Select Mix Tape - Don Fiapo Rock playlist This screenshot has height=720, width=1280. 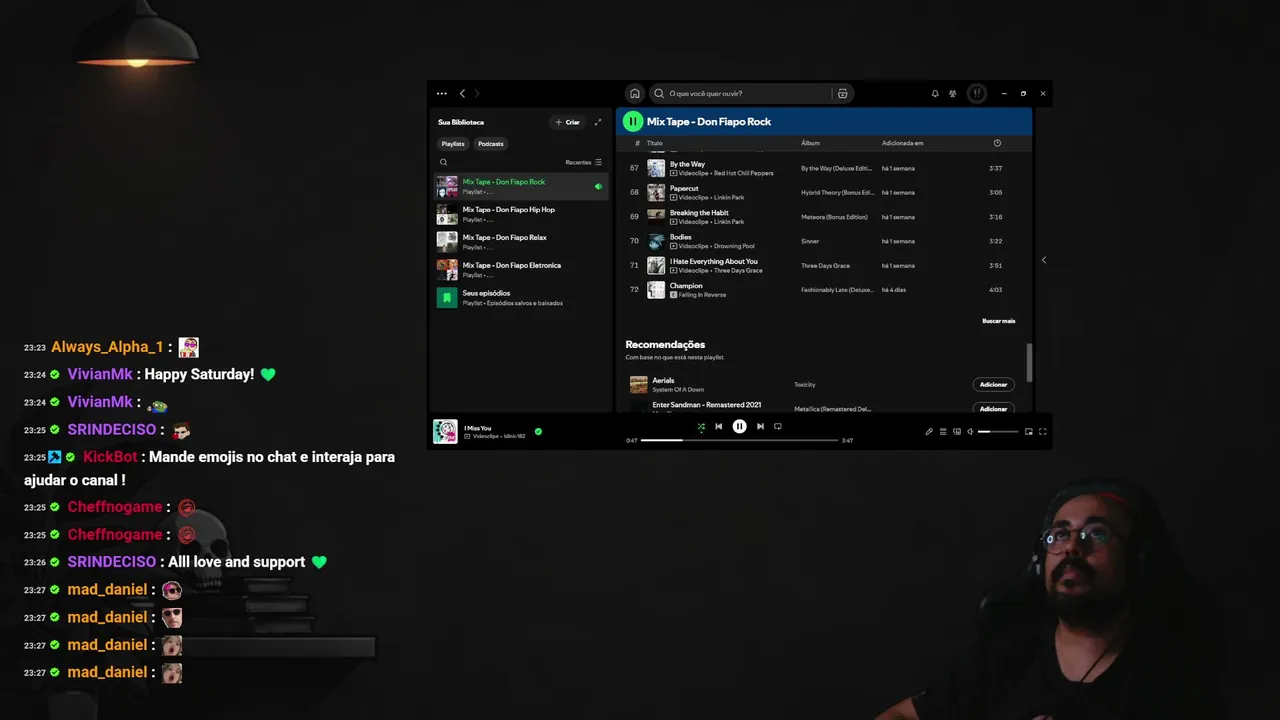tap(521, 186)
